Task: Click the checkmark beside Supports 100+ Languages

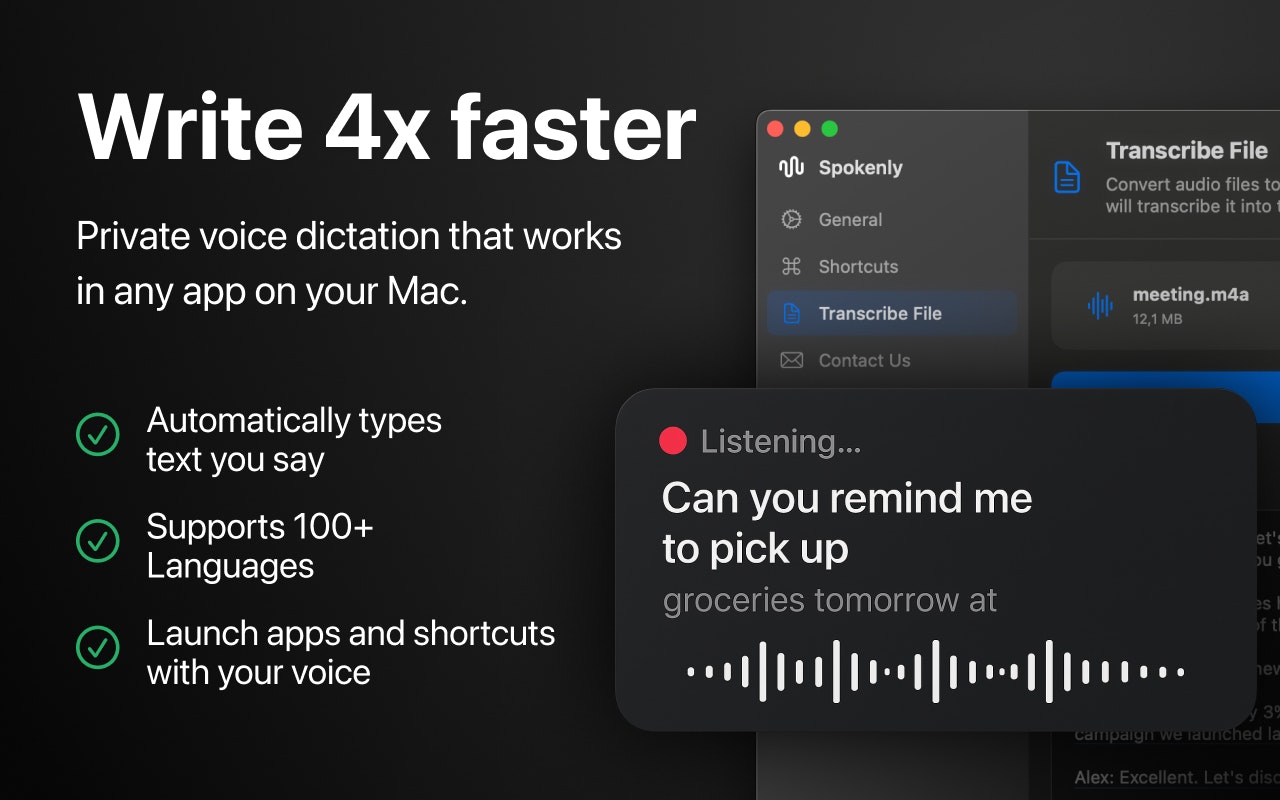Action: [98, 541]
